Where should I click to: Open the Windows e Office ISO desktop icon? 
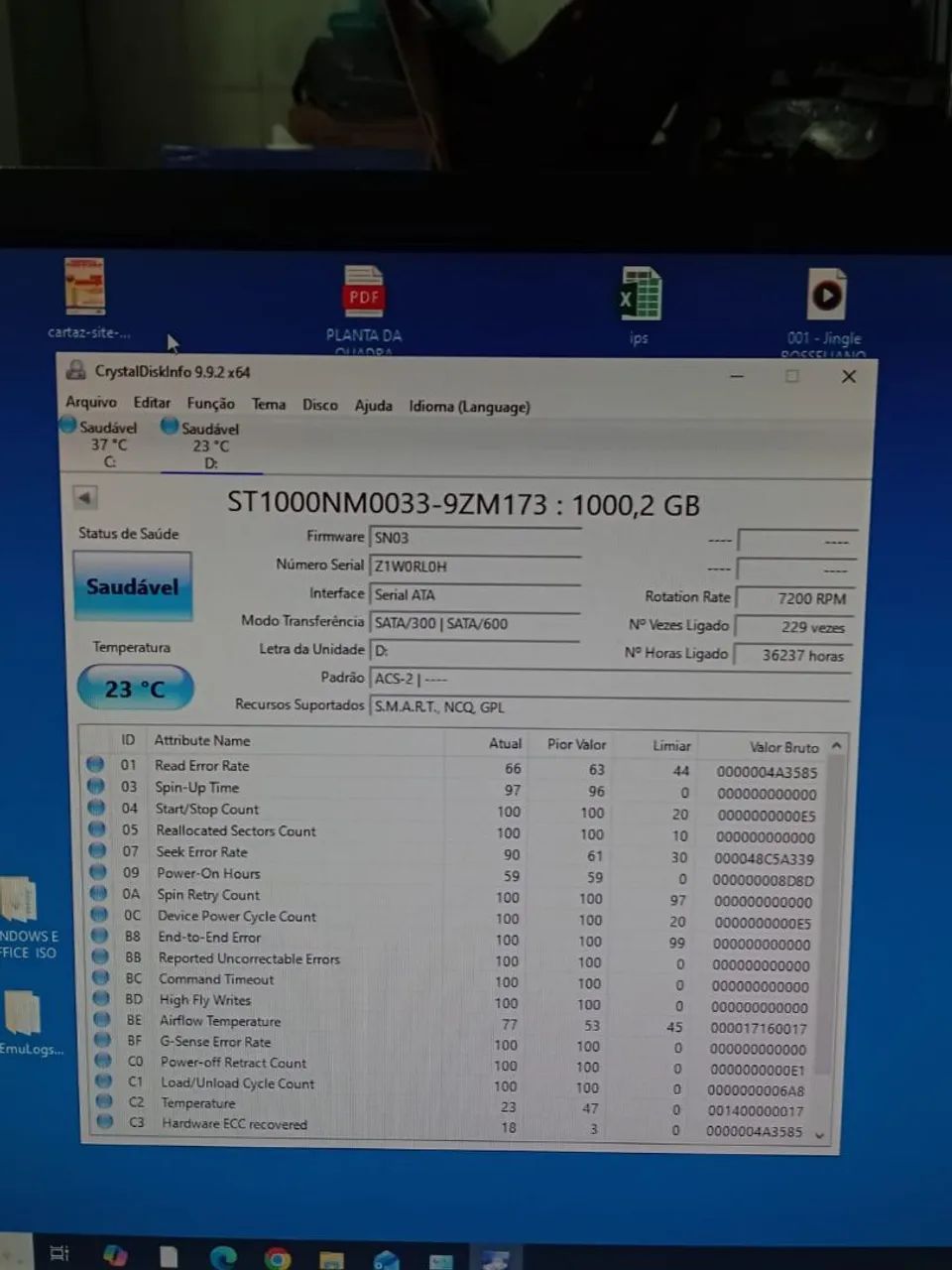20,901
